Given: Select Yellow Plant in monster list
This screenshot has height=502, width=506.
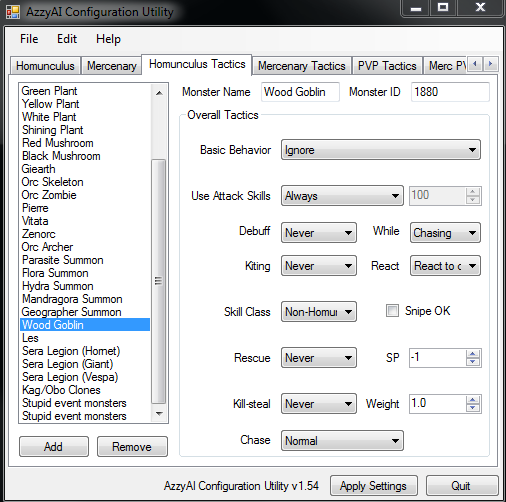Looking at the screenshot, I should [85, 104].
